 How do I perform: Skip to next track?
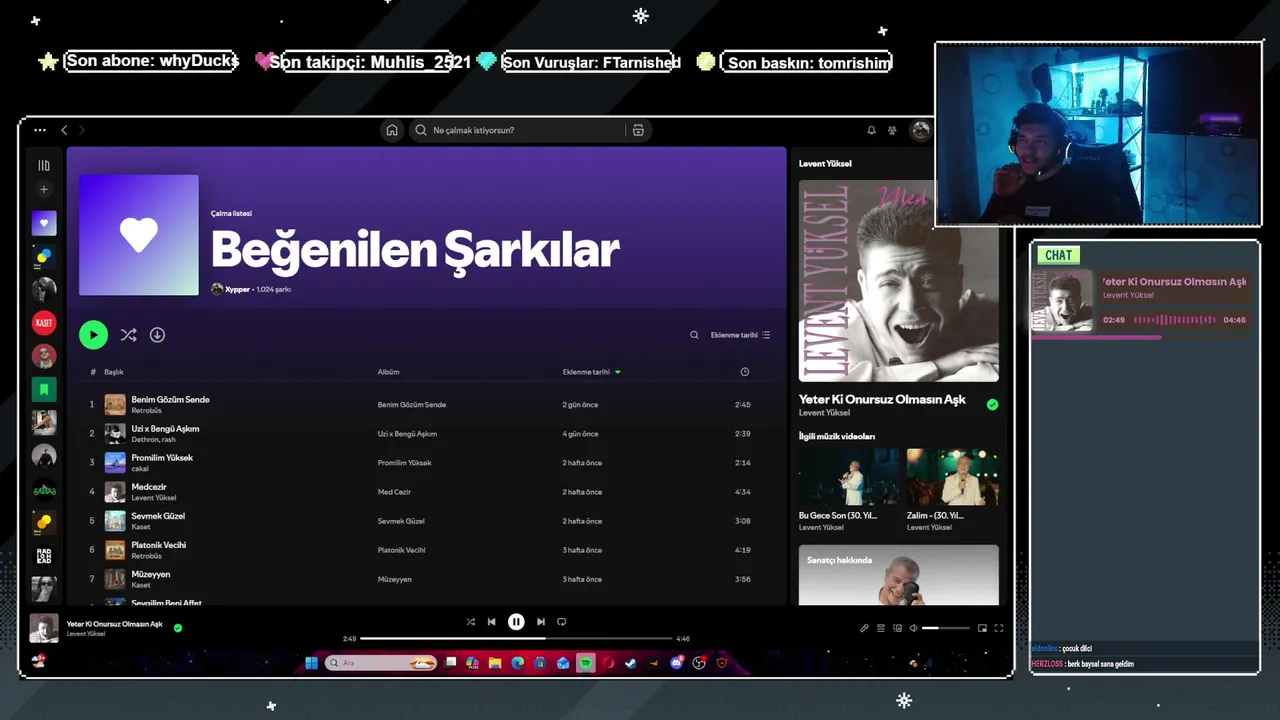tap(540, 622)
